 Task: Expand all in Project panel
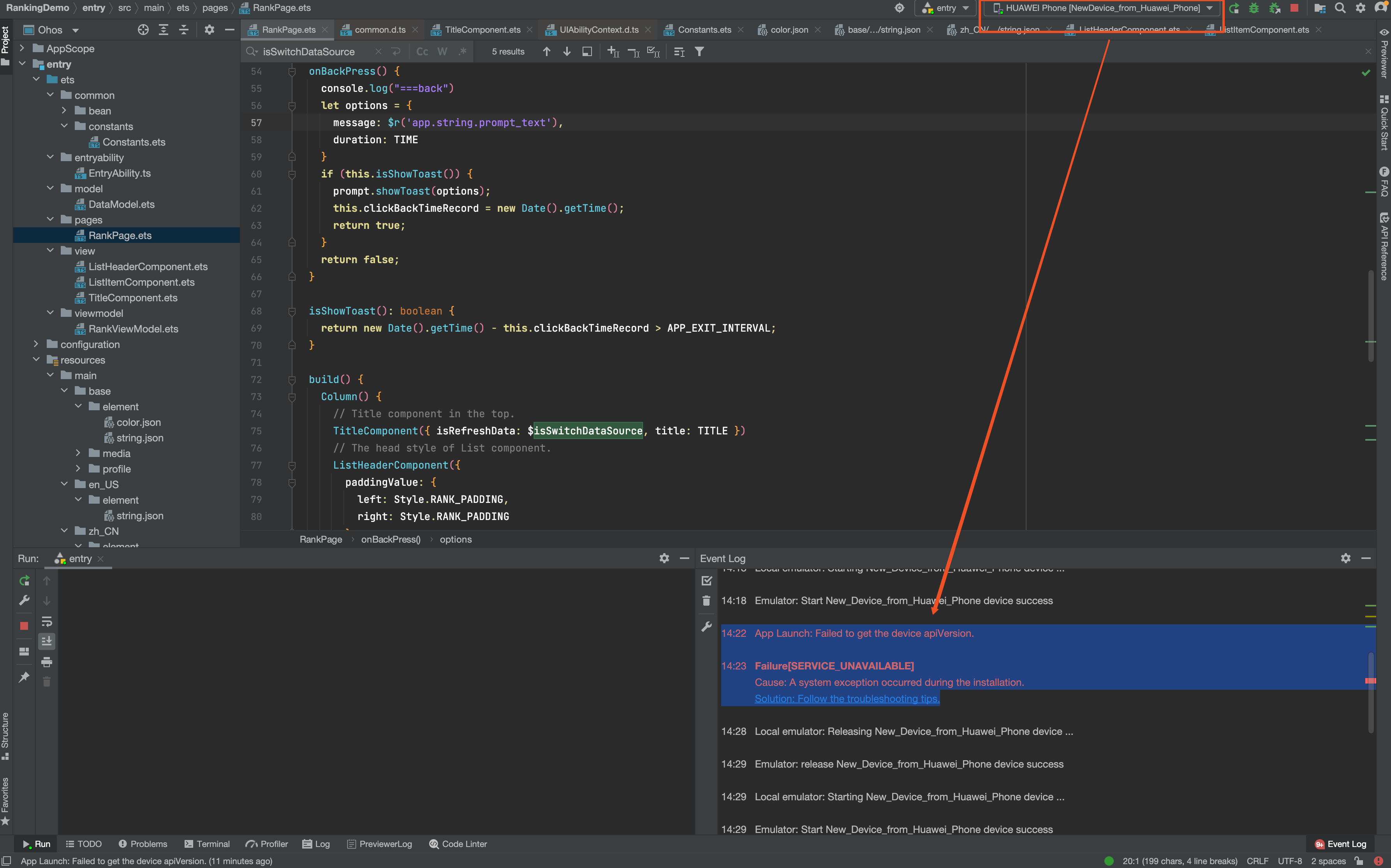point(164,30)
